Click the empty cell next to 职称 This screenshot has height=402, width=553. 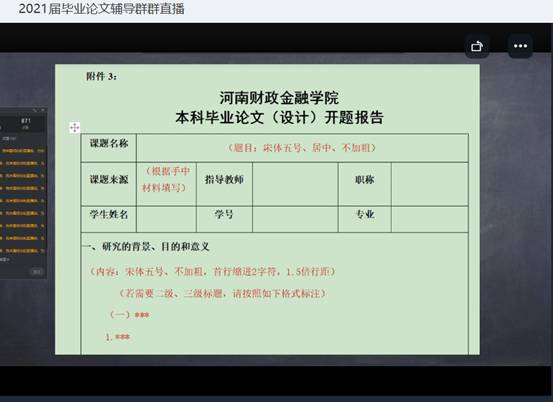click(x=430, y=184)
